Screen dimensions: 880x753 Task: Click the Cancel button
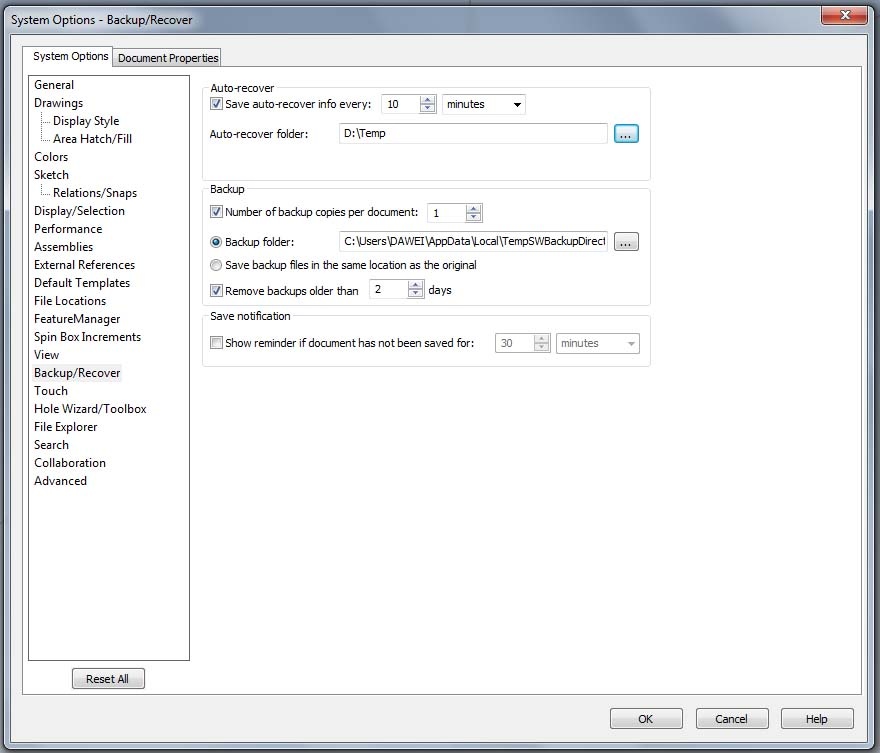(x=732, y=719)
